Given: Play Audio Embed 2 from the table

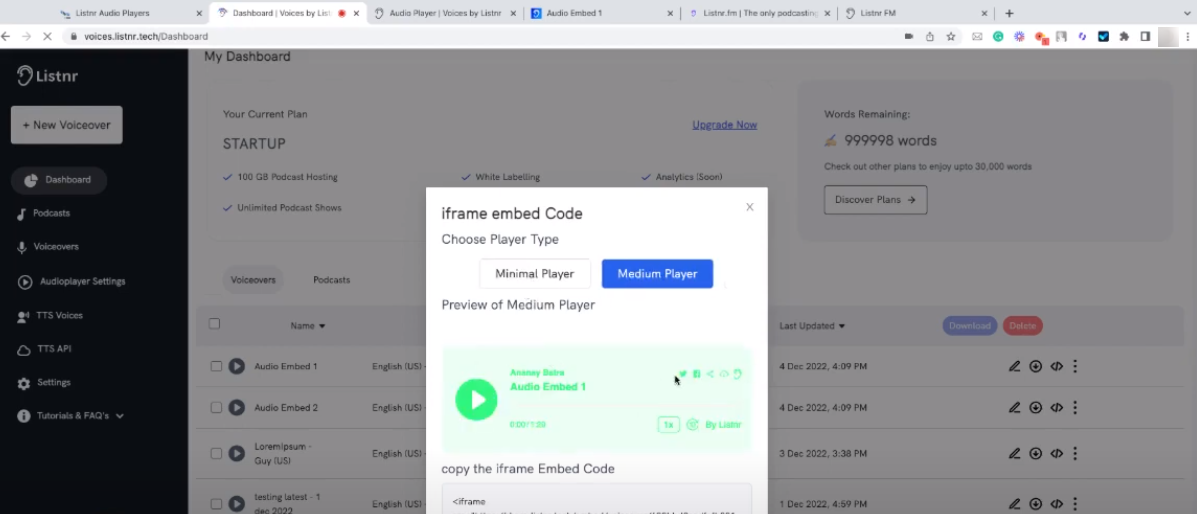Looking at the screenshot, I should click(237, 408).
